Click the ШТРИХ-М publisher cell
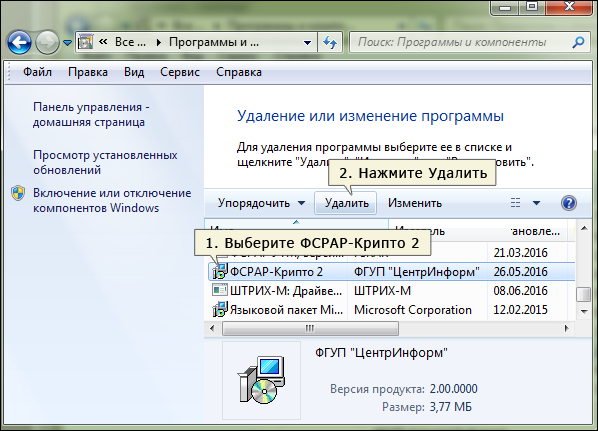 pyautogui.click(x=382, y=291)
